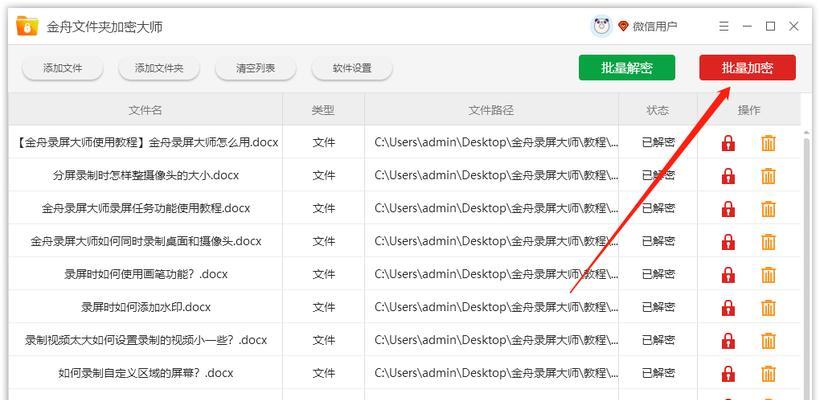Click the VIP diamond icon beside 微信用户
Viewport: 820px width, 400px height.
coord(623,26)
